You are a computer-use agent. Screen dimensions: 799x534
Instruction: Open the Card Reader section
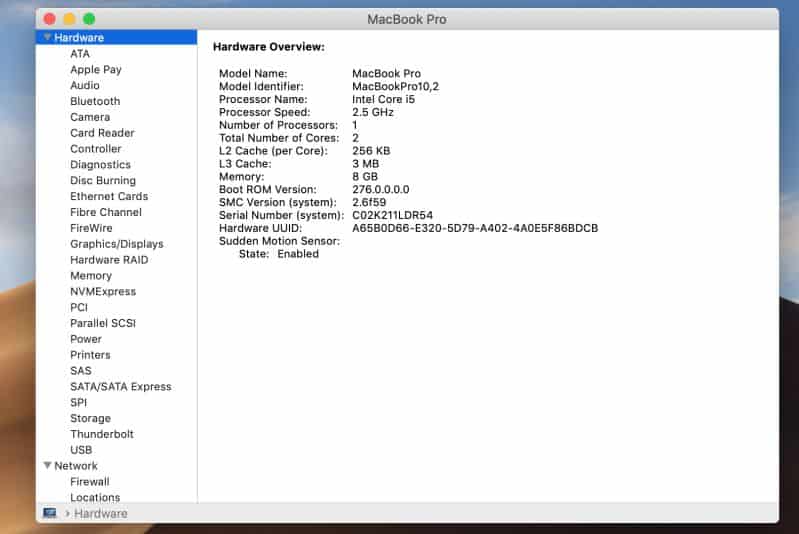(x=102, y=132)
